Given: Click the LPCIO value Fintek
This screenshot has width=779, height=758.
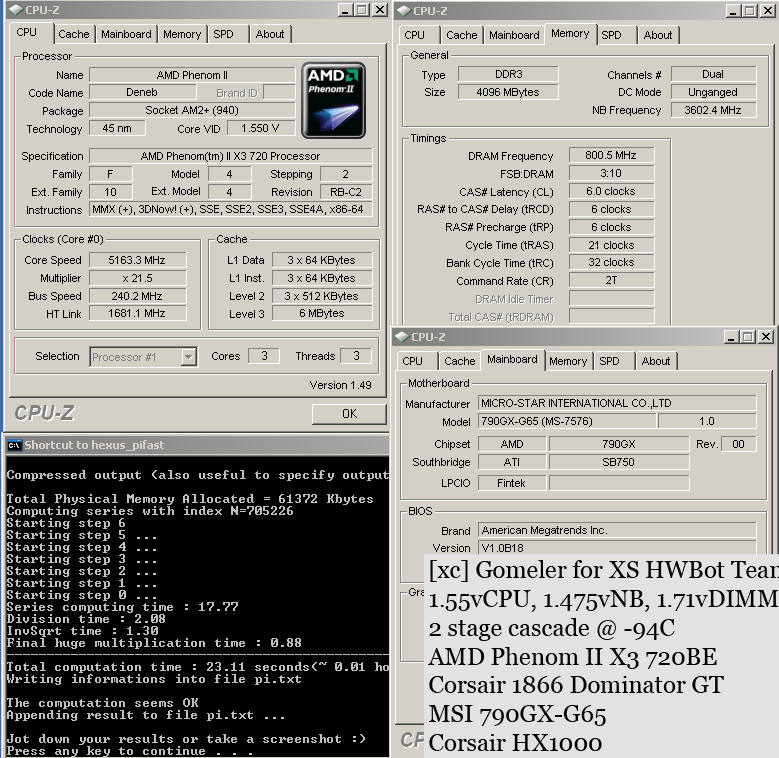Looking at the screenshot, I should click(512, 483).
